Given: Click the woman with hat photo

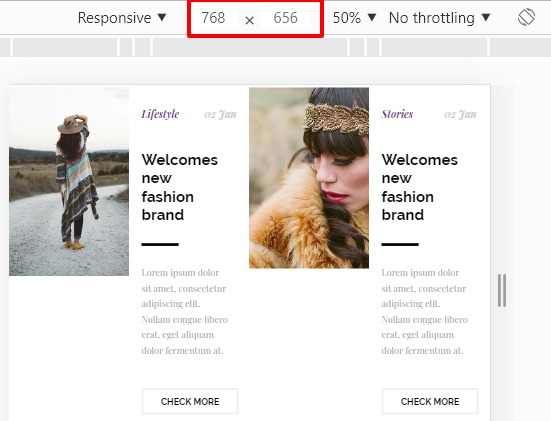Looking at the screenshot, I should point(69,182).
